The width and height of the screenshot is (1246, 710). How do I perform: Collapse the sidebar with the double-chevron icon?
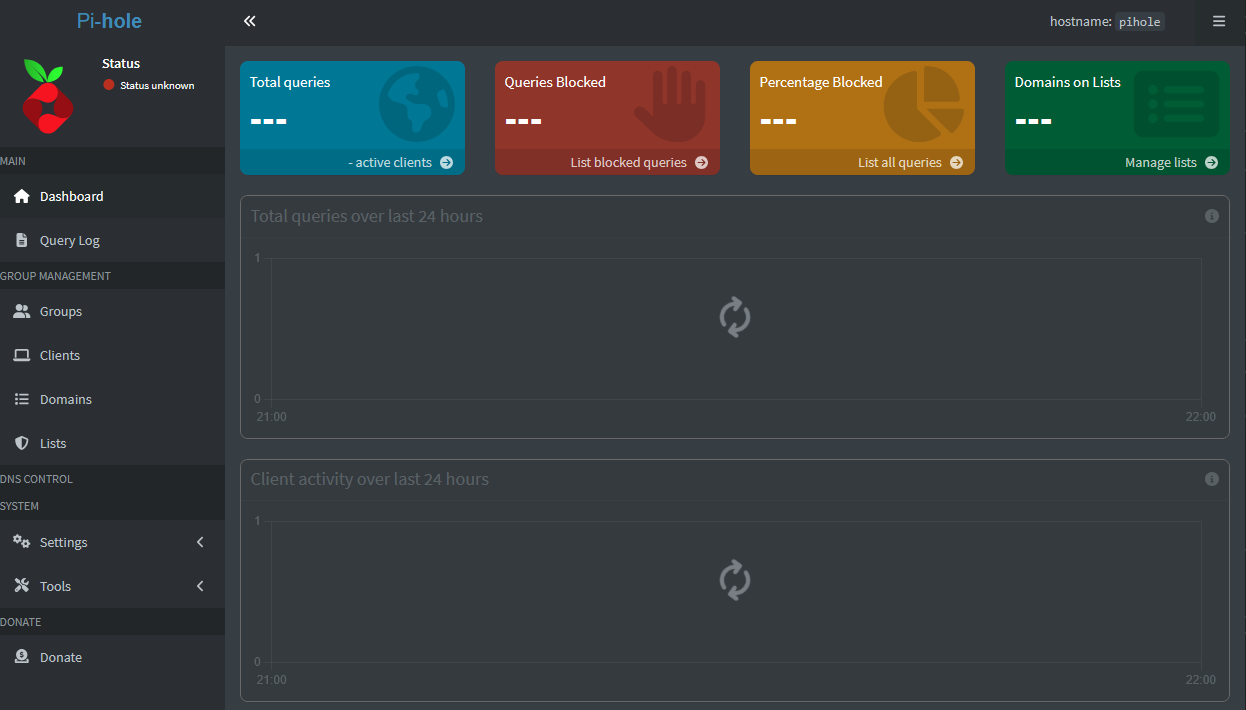(x=249, y=21)
